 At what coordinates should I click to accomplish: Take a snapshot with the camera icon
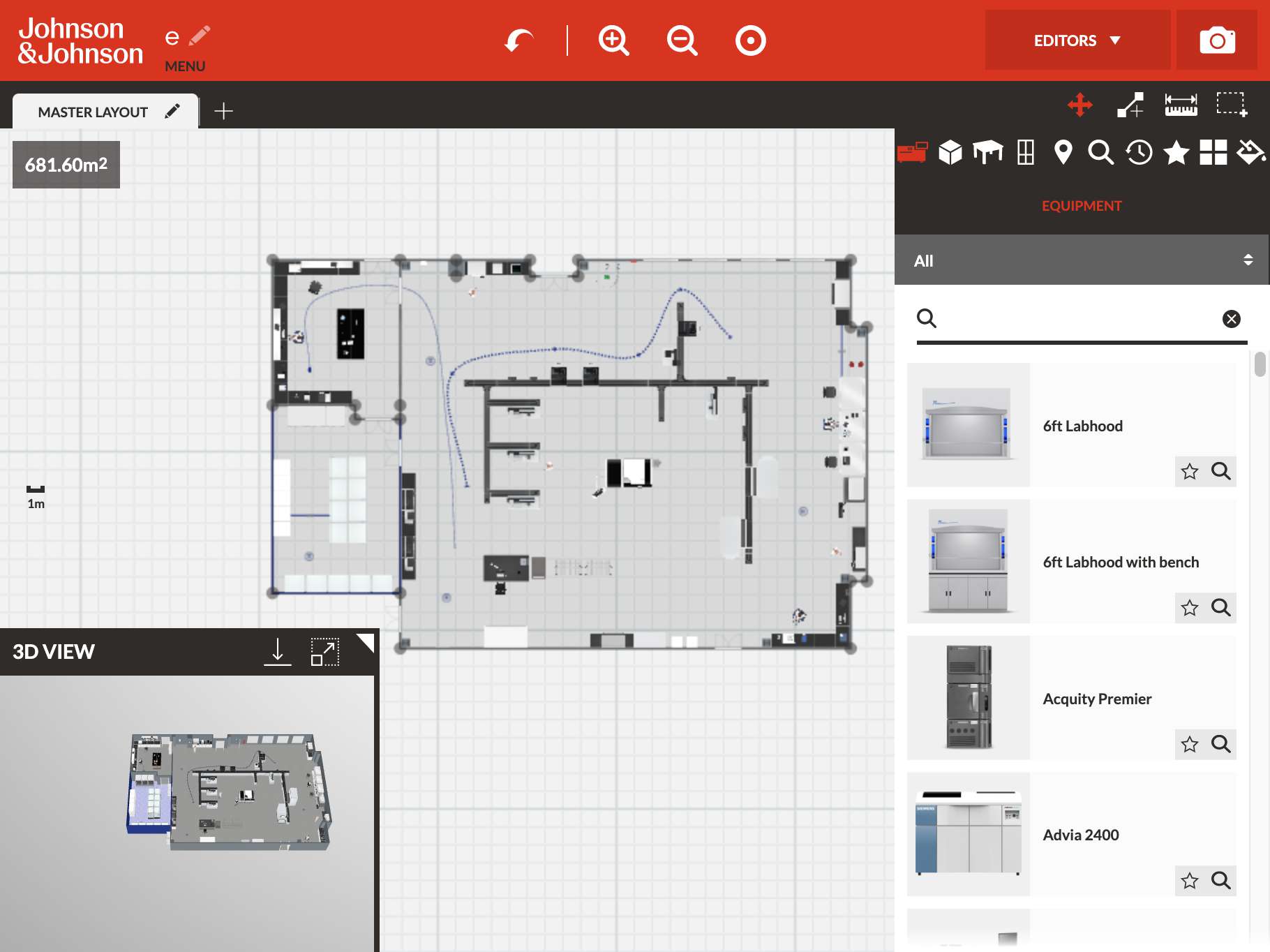tap(1217, 40)
